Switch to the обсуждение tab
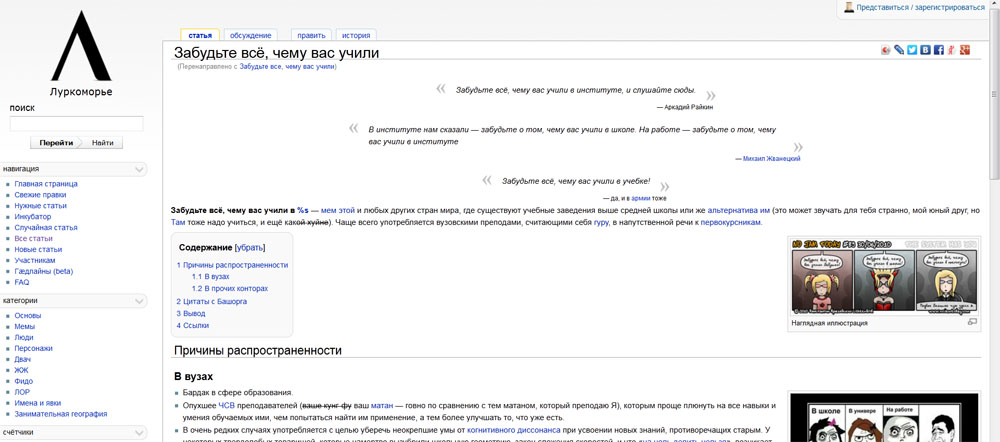The height and width of the screenshot is (442, 1000). pyautogui.click(x=251, y=35)
